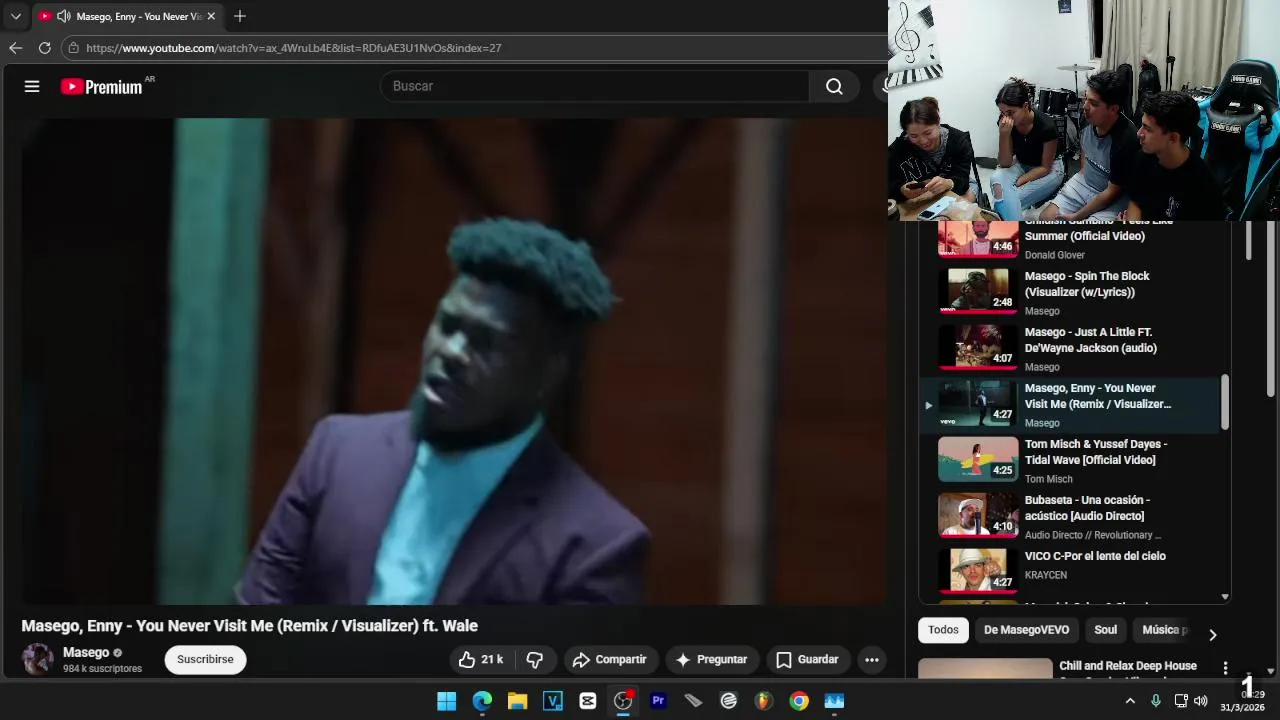Select the Todos filter chip
The width and height of the screenshot is (1280, 720).
[x=943, y=630]
